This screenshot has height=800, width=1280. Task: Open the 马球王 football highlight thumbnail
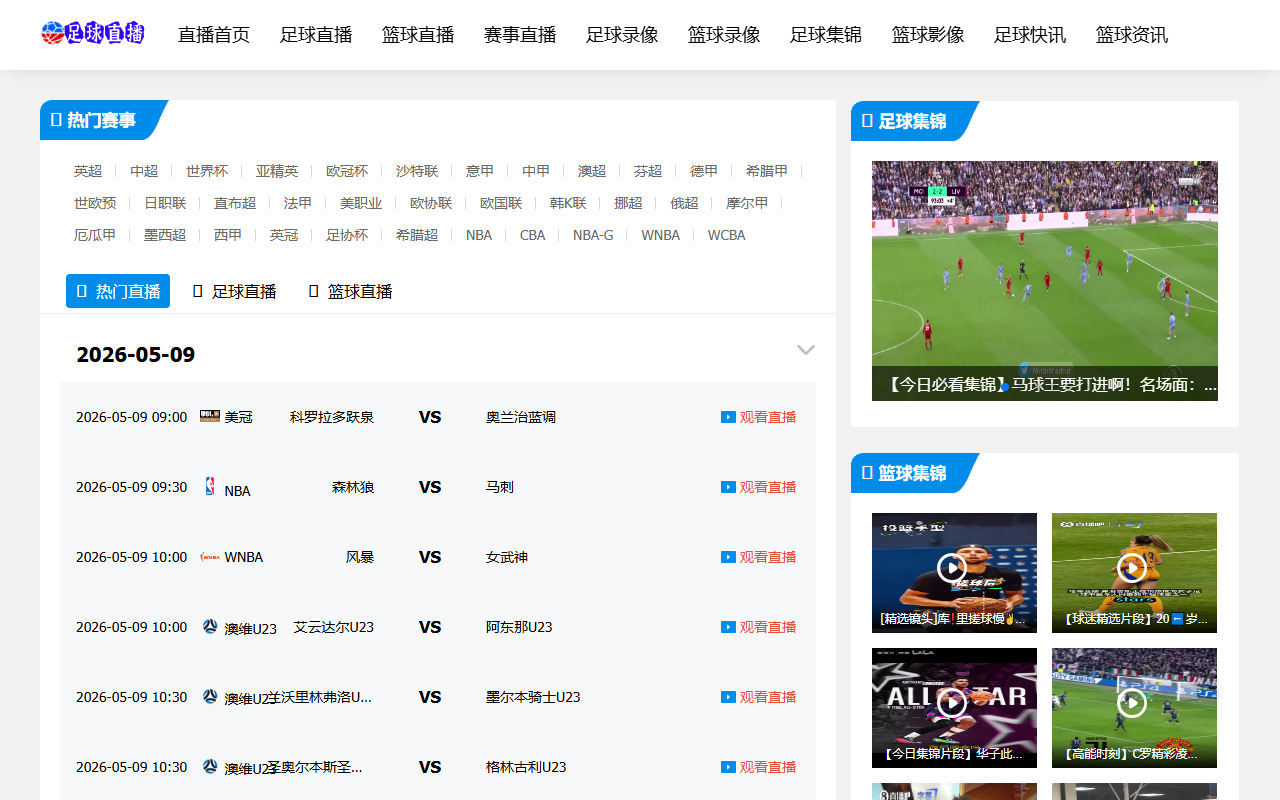[x=1045, y=281]
